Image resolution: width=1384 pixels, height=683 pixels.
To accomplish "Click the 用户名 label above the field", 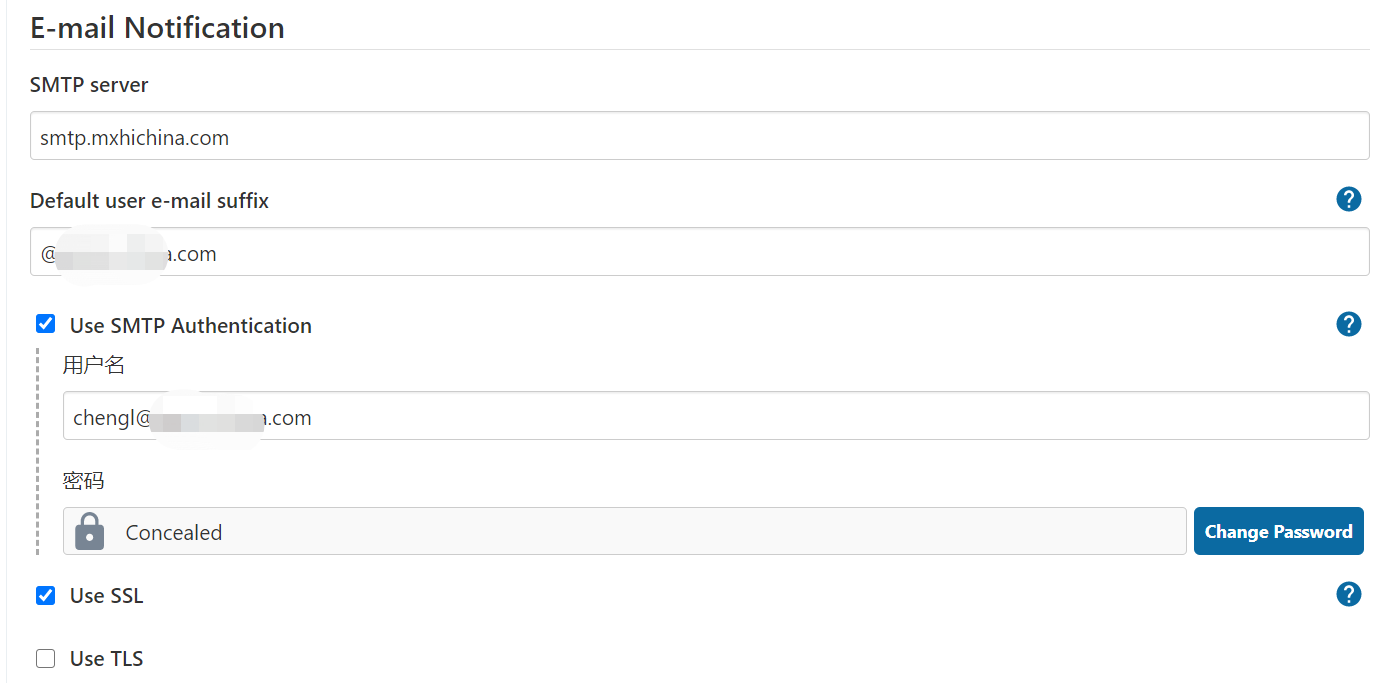I will (93, 363).
